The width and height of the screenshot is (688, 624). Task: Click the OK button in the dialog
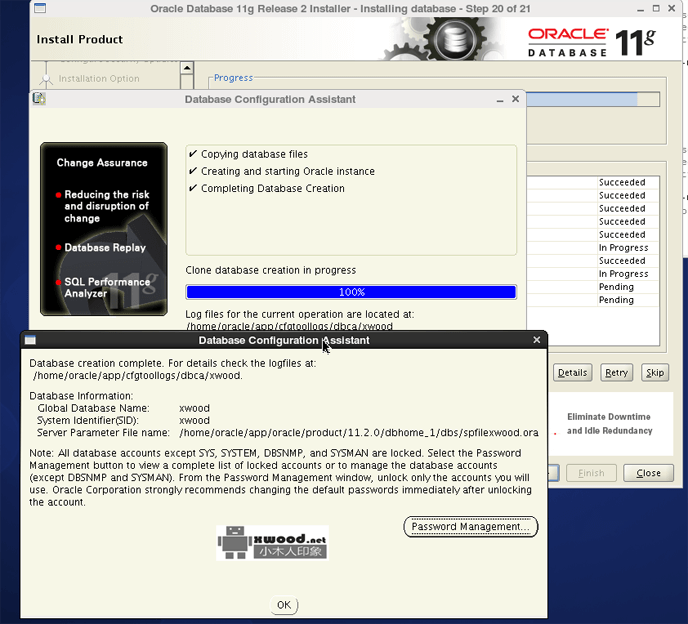tap(283, 605)
